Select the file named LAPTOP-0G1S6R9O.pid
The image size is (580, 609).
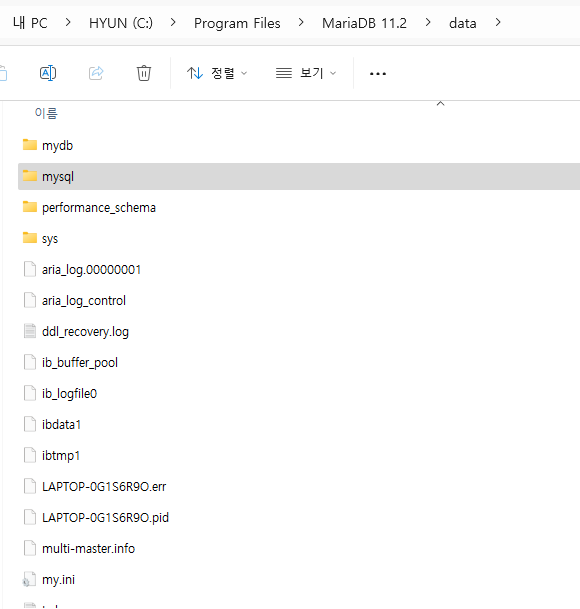click(x=105, y=518)
